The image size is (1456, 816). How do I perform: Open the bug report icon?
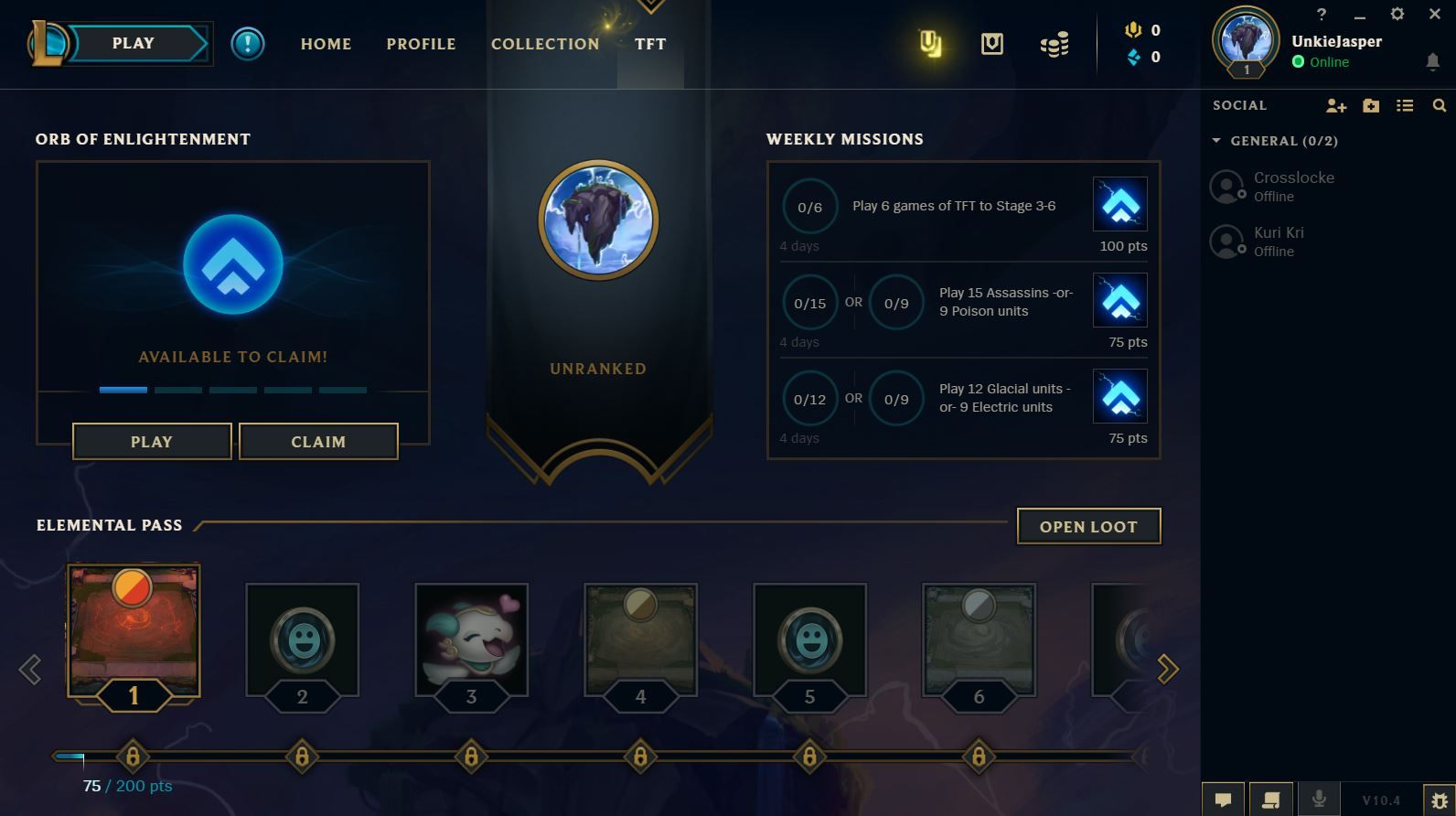pos(1439,800)
